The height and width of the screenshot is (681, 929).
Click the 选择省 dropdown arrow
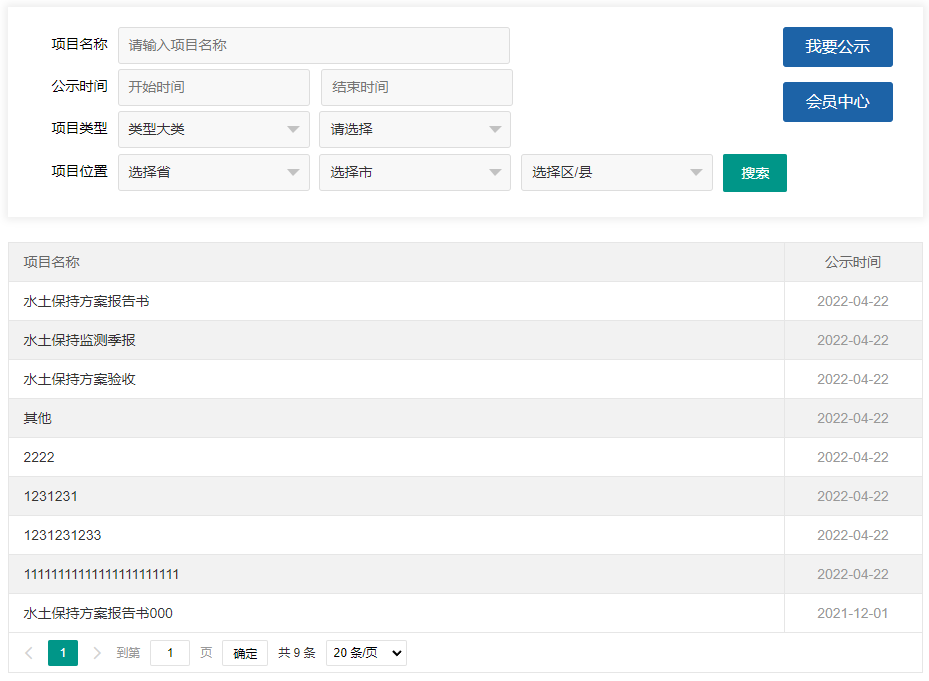pos(293,172)
